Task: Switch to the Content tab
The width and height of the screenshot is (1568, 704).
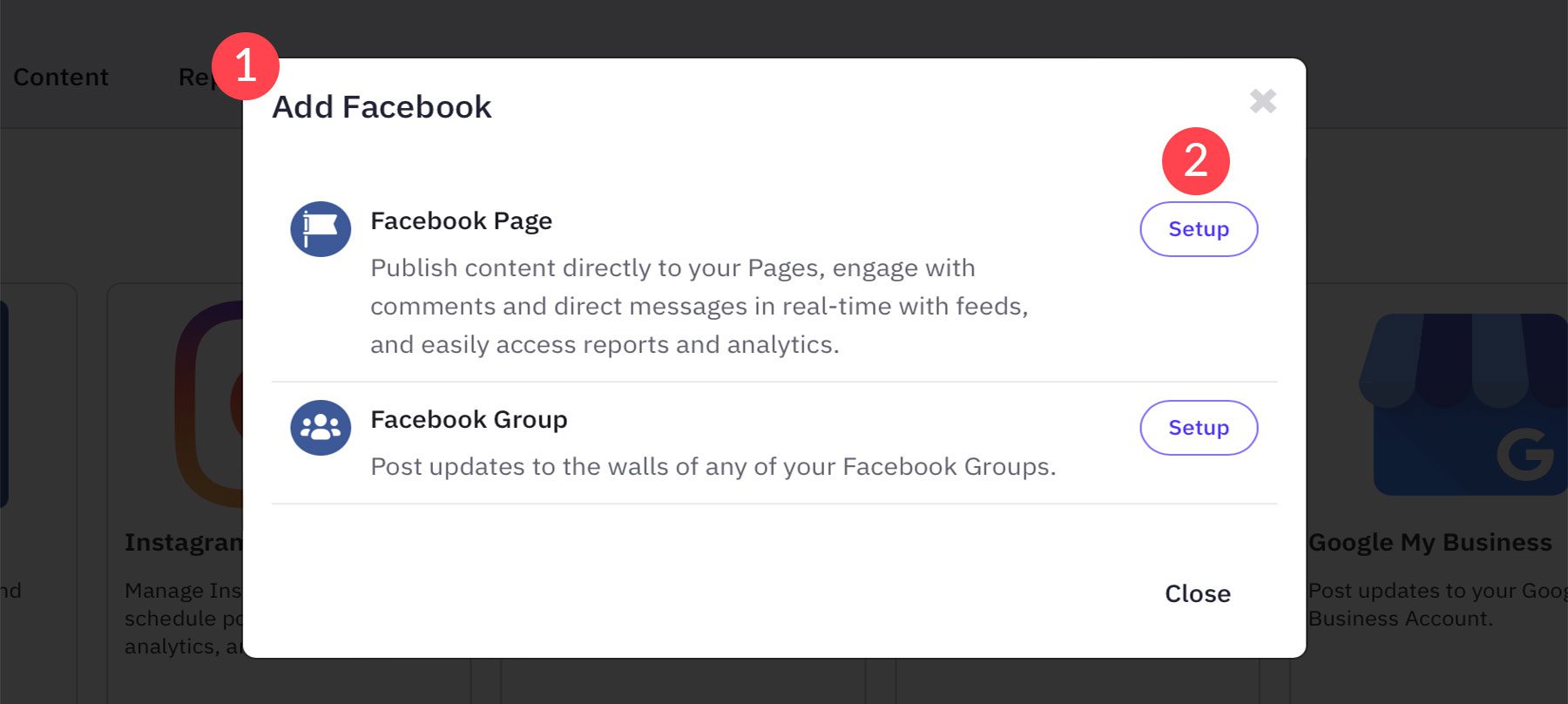Action: click(x=60, y=77)
